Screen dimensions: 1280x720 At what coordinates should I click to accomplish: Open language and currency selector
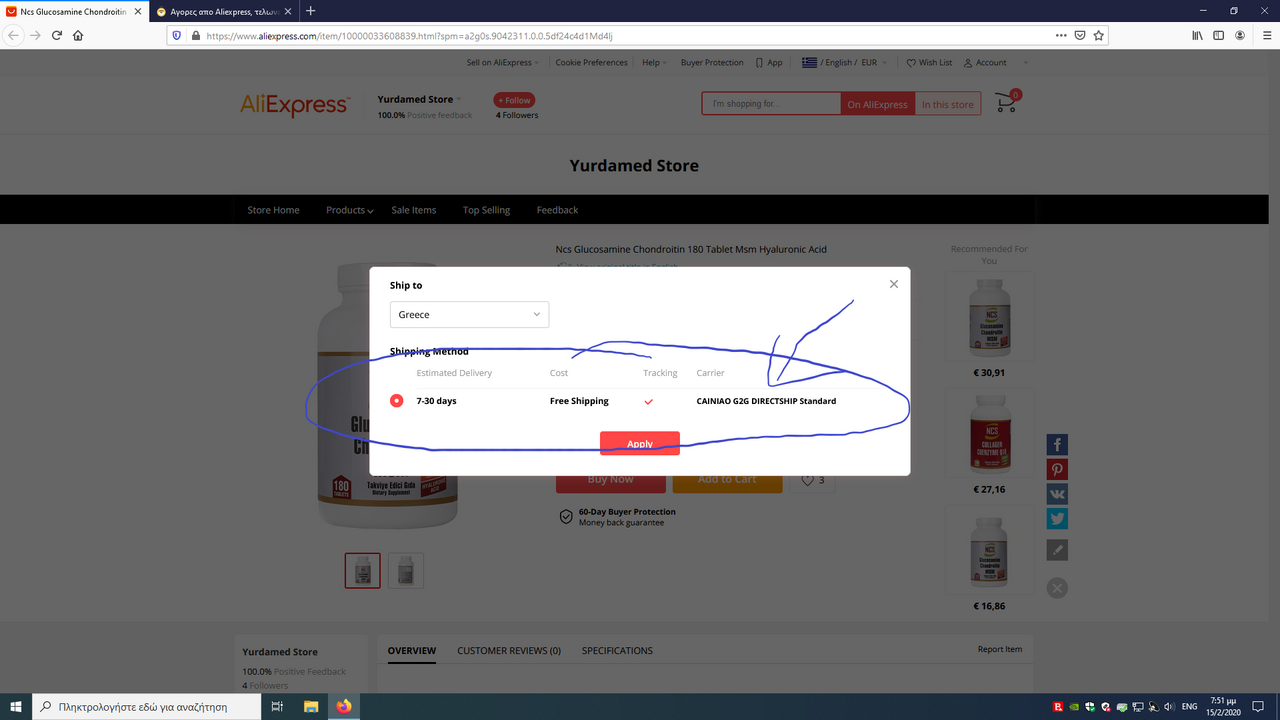(x=844, y=62)
